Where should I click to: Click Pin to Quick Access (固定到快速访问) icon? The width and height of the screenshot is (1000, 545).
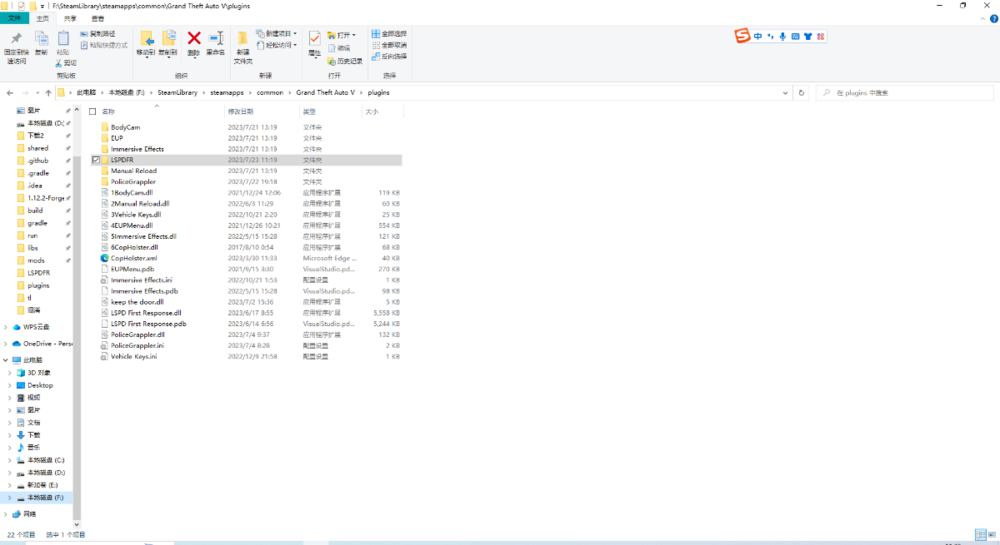17,43
